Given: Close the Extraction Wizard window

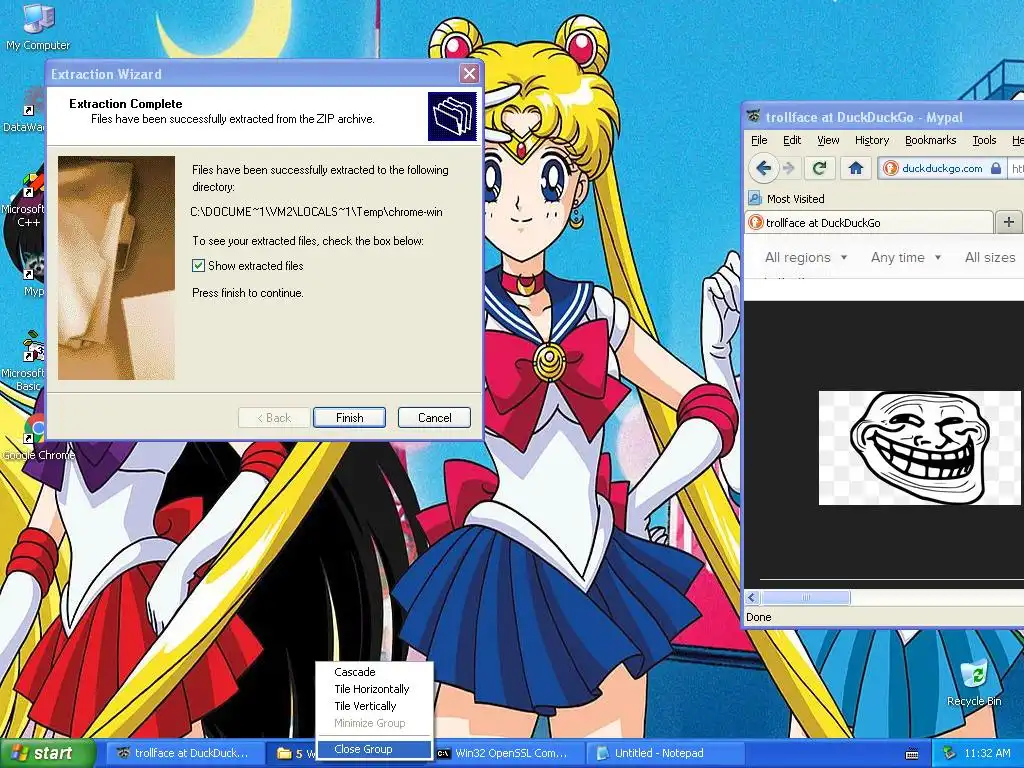Looking at the screenshot, I should coord(469,73).
